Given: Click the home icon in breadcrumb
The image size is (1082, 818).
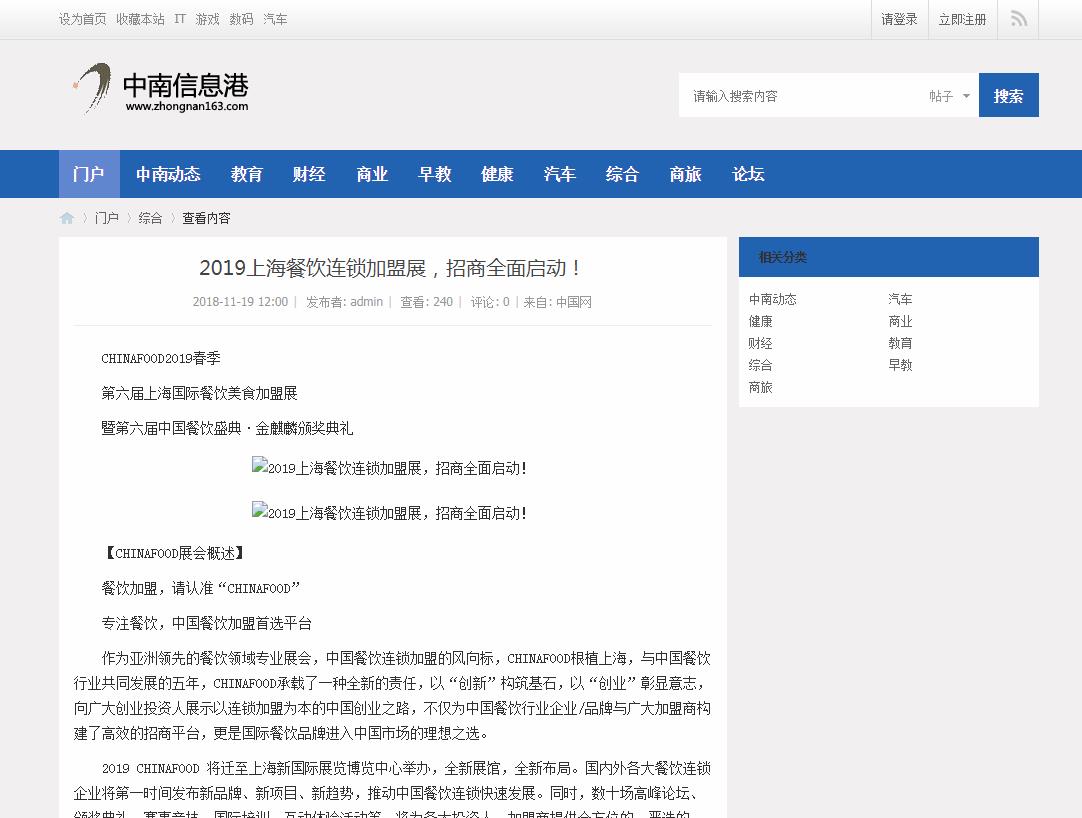Looking at the screenshot, I should (x=67, y=218).
